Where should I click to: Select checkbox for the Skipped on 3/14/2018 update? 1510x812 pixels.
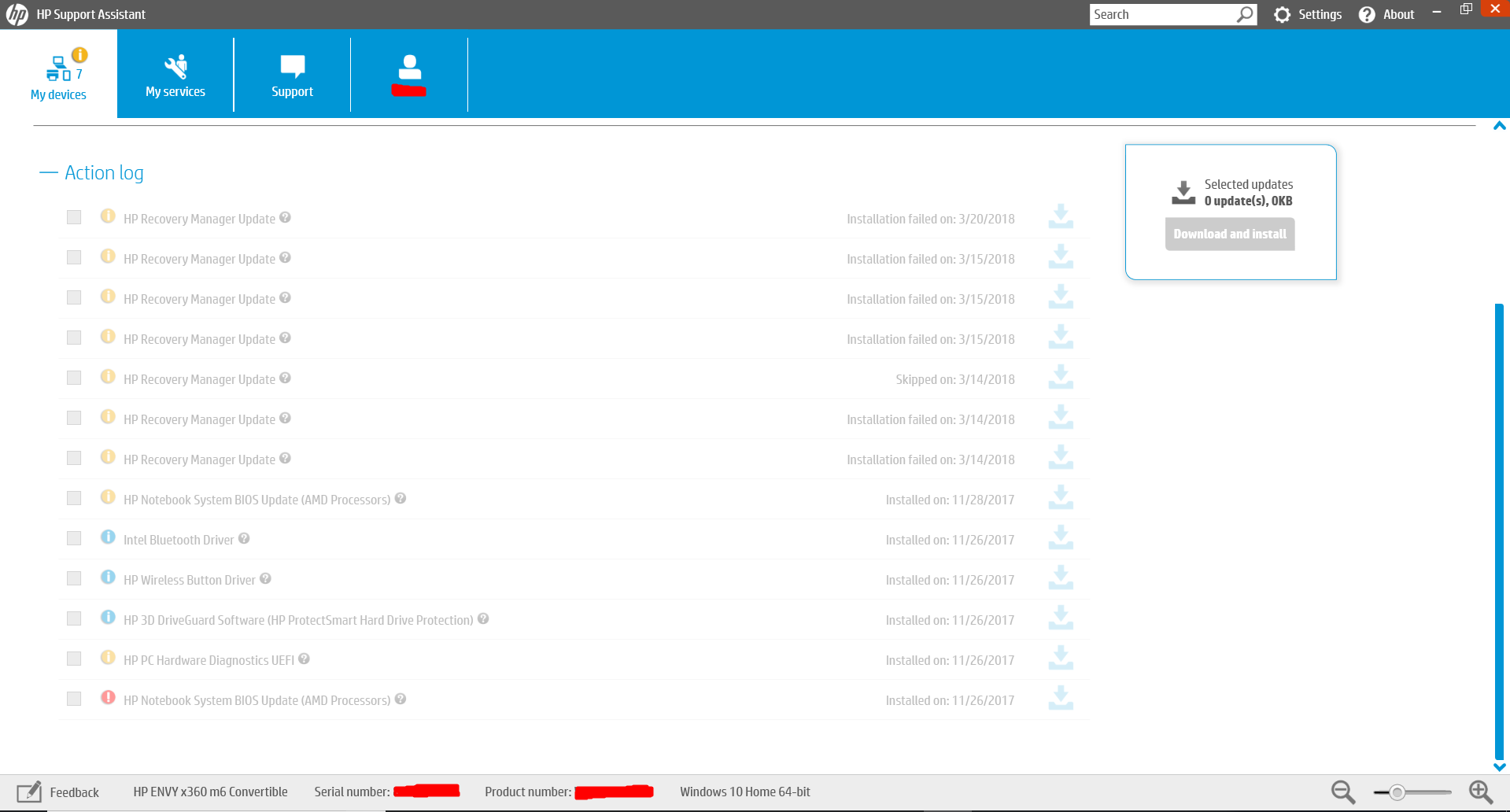[74, 378]
